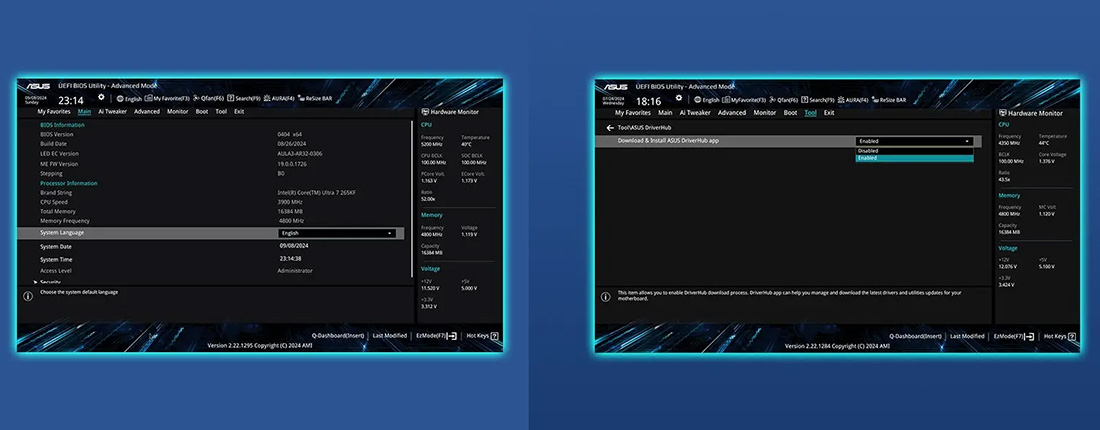Open settings gear in the Main-page BIOS screen
Viewport: 1100px width, 430px height.
[101, 98]
